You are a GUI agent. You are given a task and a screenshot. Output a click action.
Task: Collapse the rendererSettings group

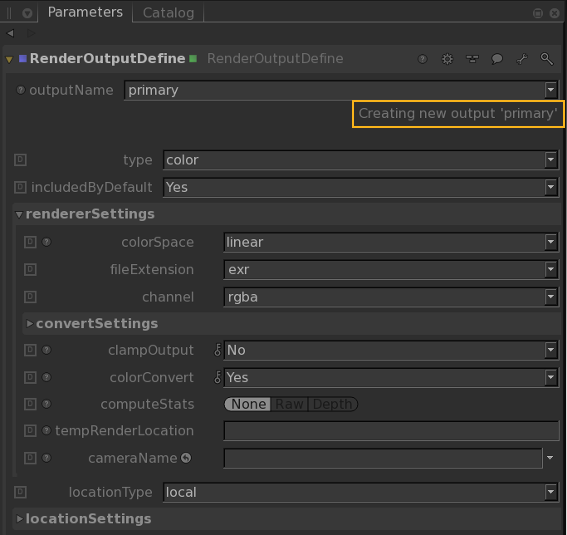(19, 214)
